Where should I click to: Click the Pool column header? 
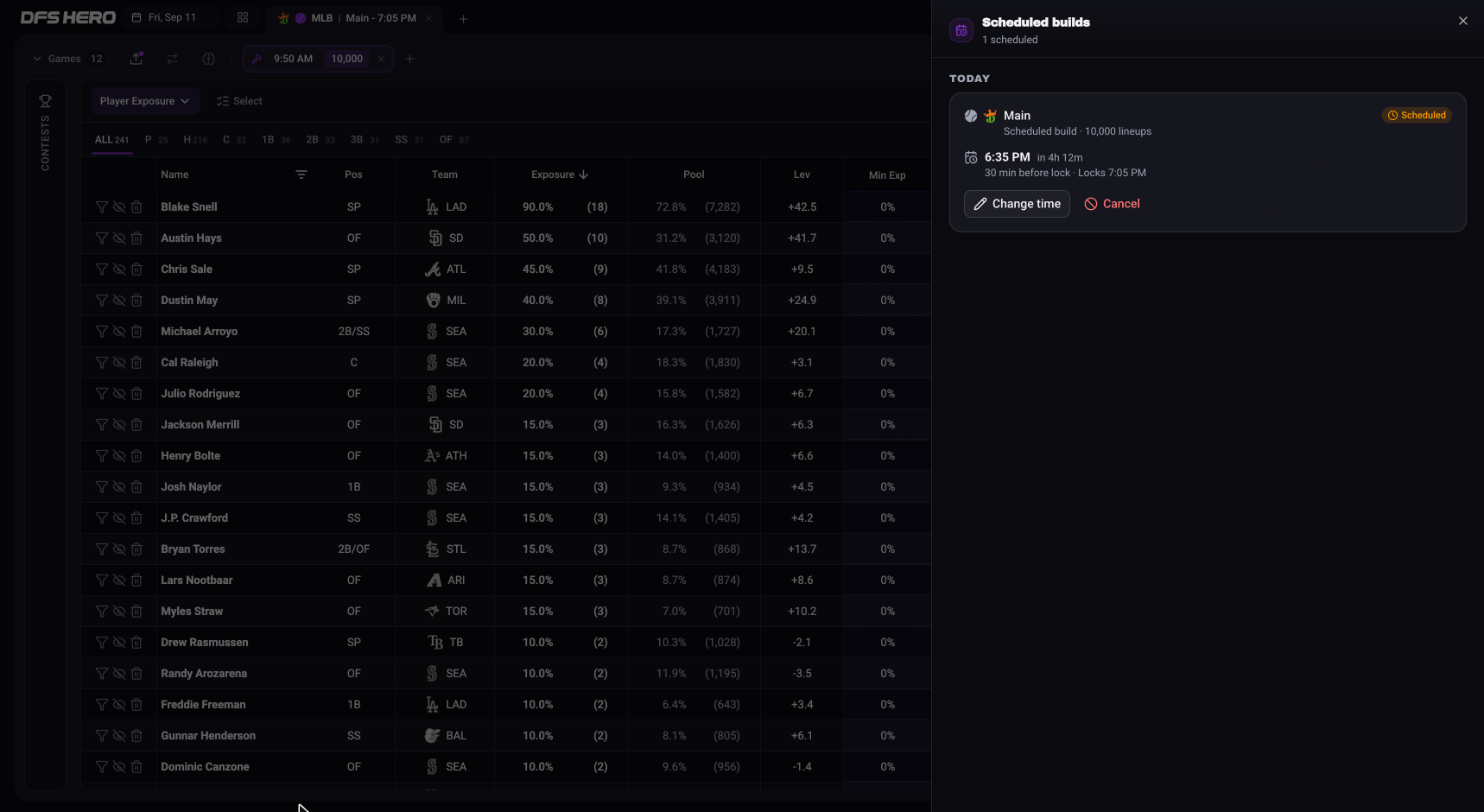(x=694, y=174)
